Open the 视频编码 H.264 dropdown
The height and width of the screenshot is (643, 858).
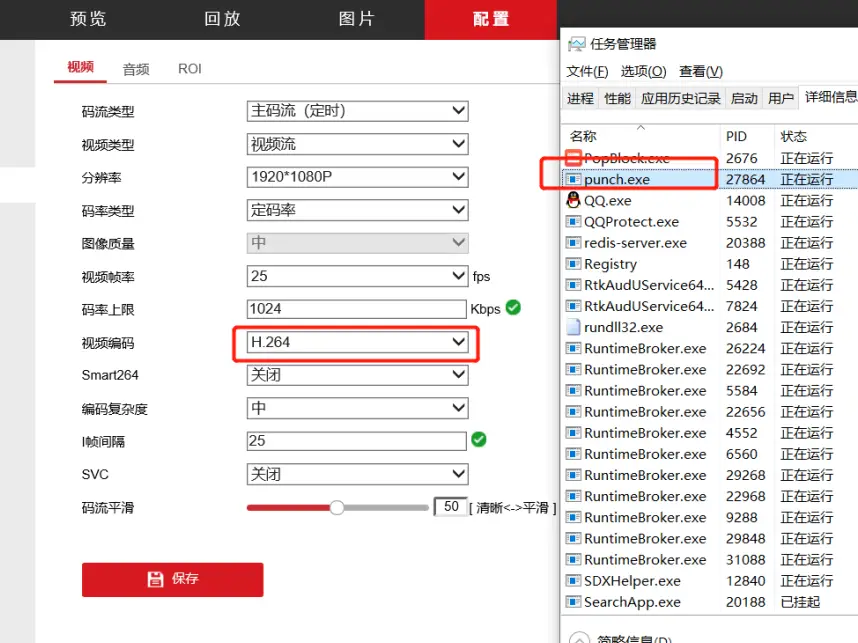[357, 342]
